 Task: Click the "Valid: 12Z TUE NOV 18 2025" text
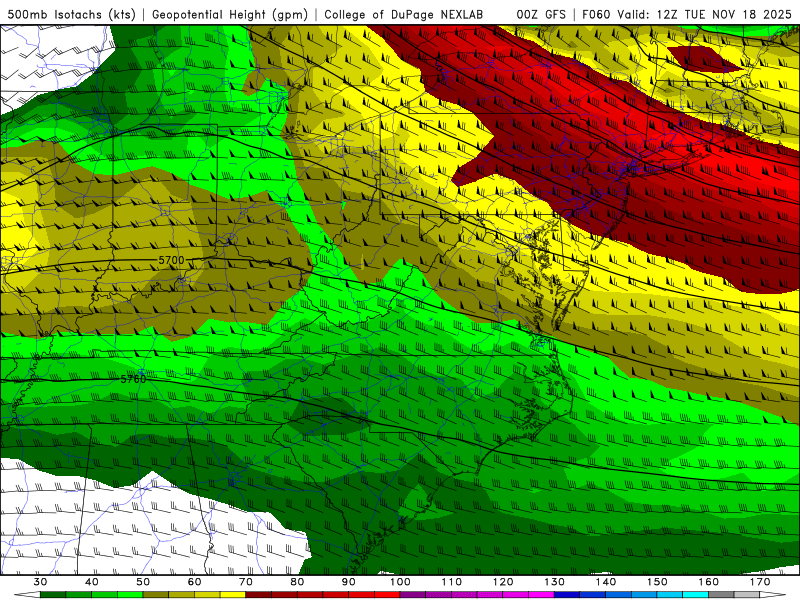coord(705,14)
